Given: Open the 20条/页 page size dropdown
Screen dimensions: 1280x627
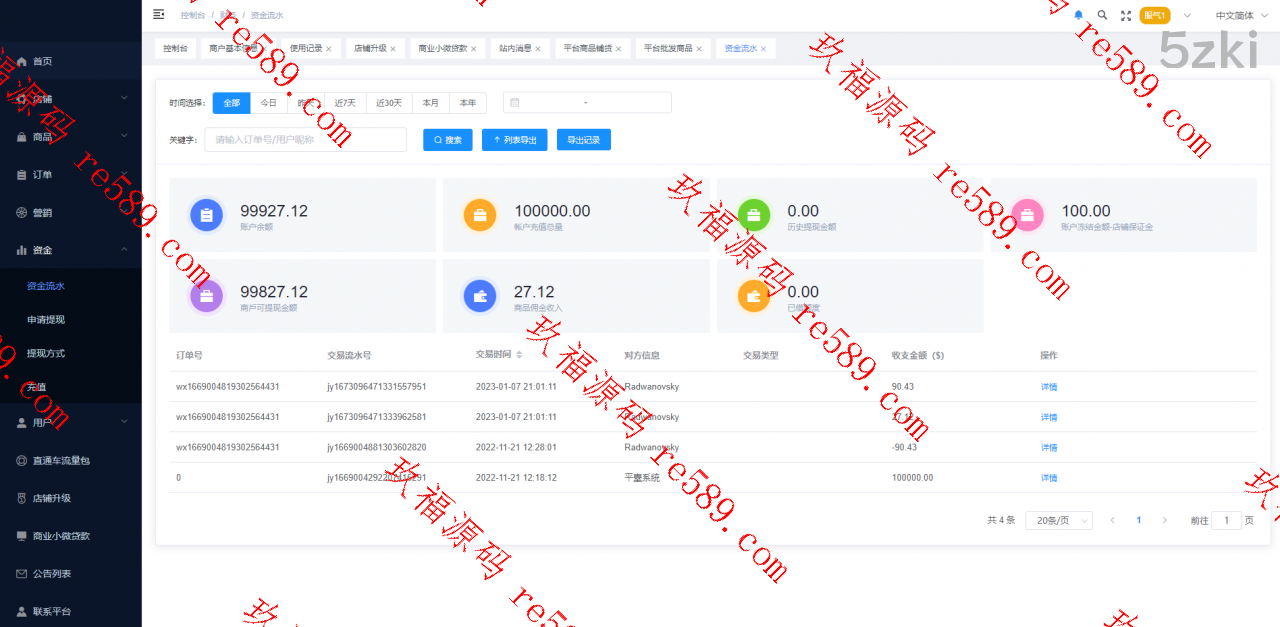Looking at the screenshot, I should [x=1058, y=520].
